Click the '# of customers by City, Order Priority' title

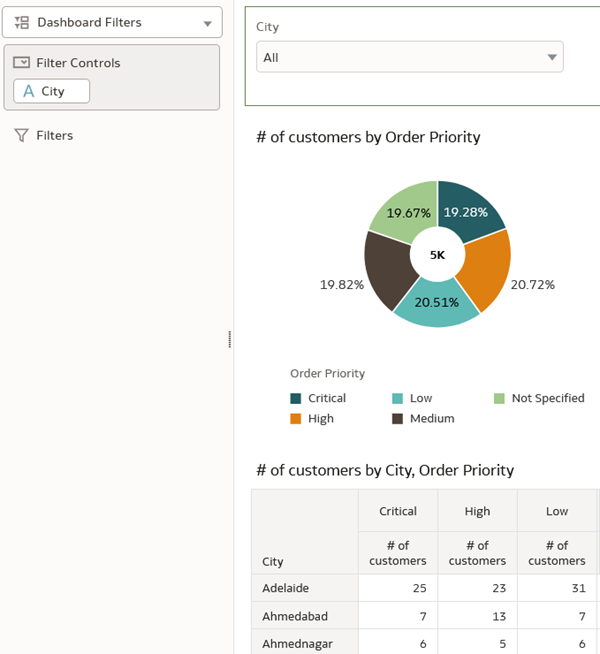click(x=385, y=470)
